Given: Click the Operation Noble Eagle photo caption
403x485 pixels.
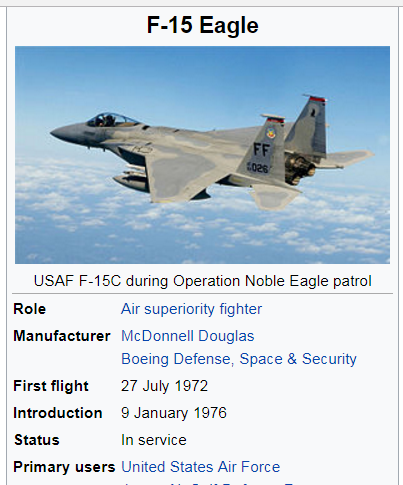Looking at the screenshot, I should click(203, 281).
